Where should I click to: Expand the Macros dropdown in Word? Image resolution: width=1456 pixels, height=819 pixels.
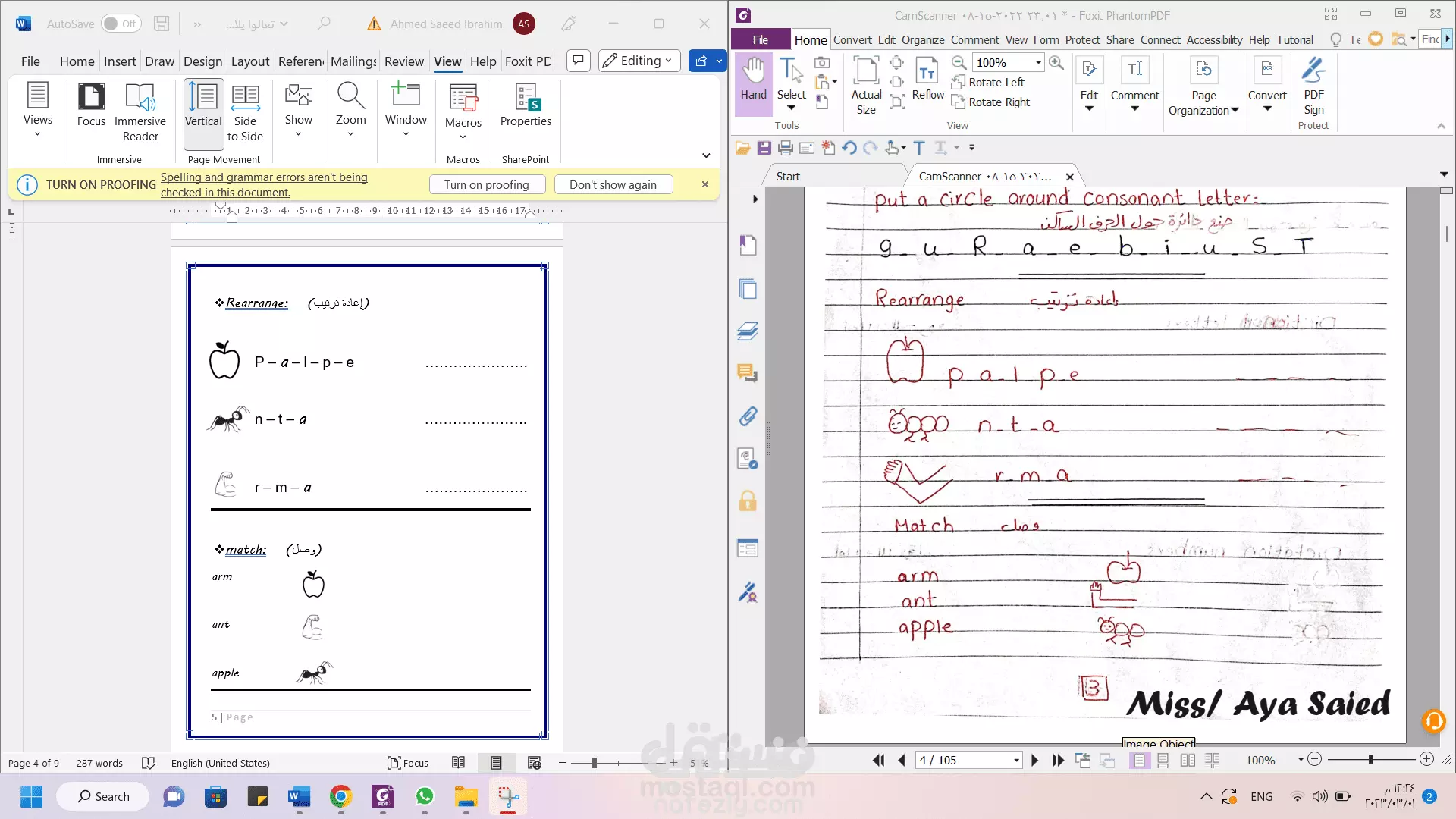[x=463, y=112]
